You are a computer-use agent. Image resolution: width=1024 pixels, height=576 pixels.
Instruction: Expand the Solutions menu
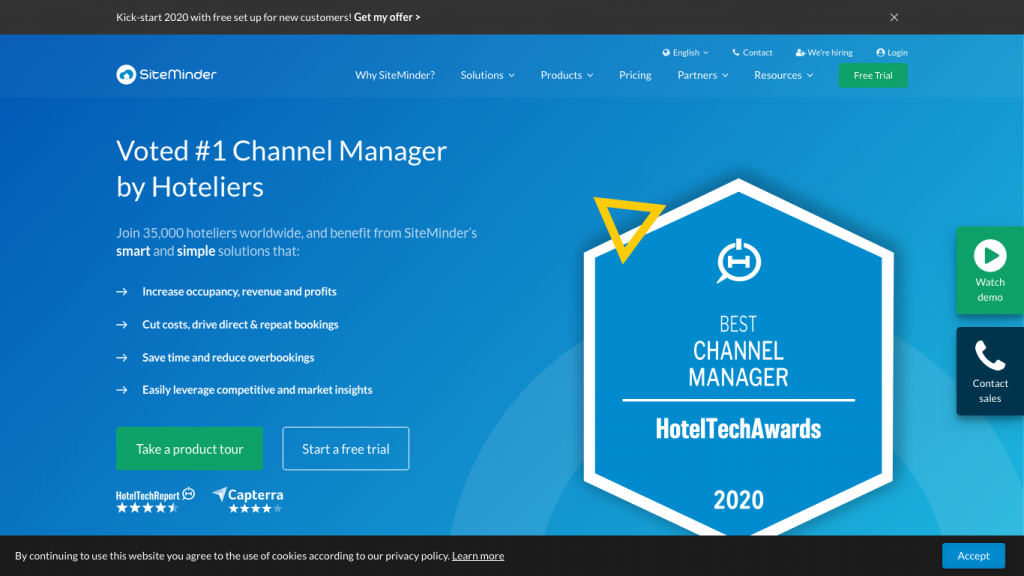point(488,75)
